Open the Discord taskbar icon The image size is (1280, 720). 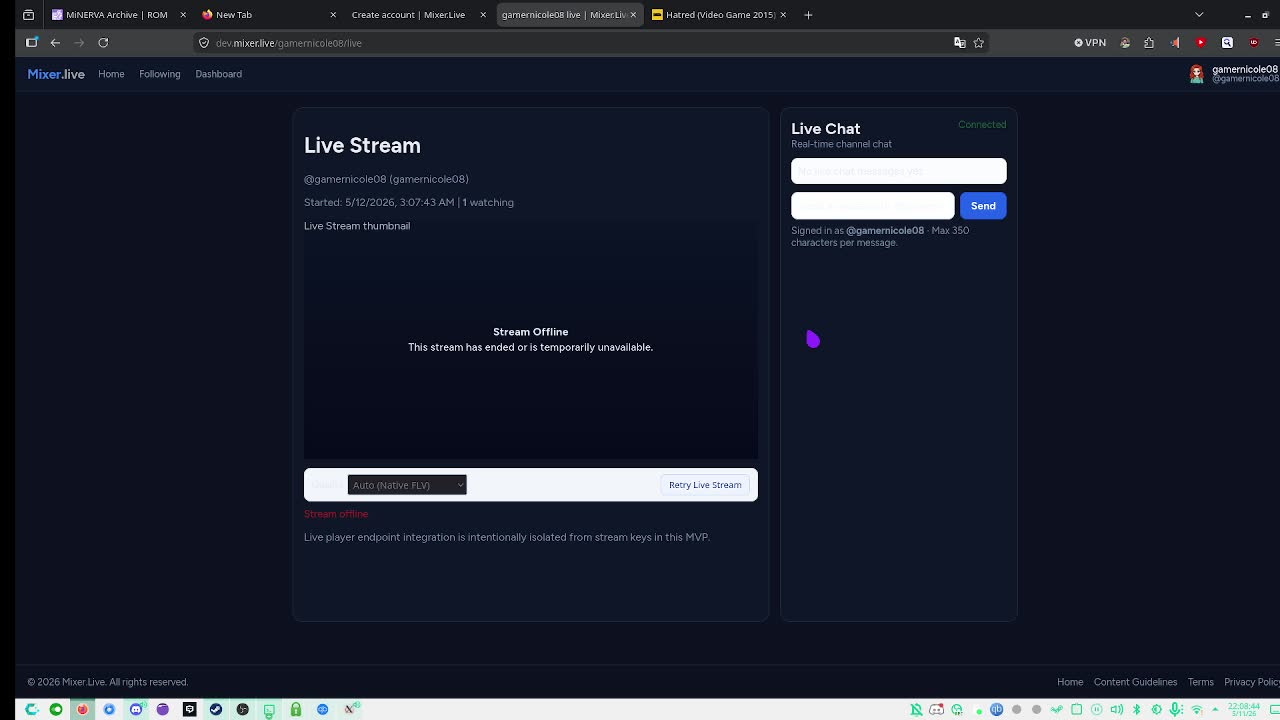(136, 710)
